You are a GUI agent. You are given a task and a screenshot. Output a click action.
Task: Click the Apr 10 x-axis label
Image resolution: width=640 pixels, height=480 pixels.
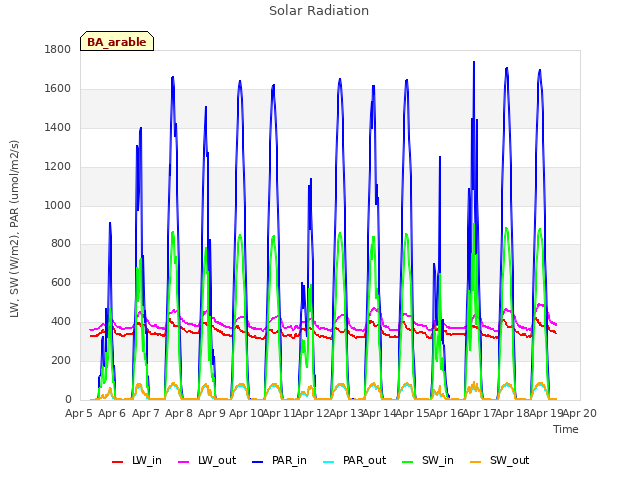click(246, 413)
